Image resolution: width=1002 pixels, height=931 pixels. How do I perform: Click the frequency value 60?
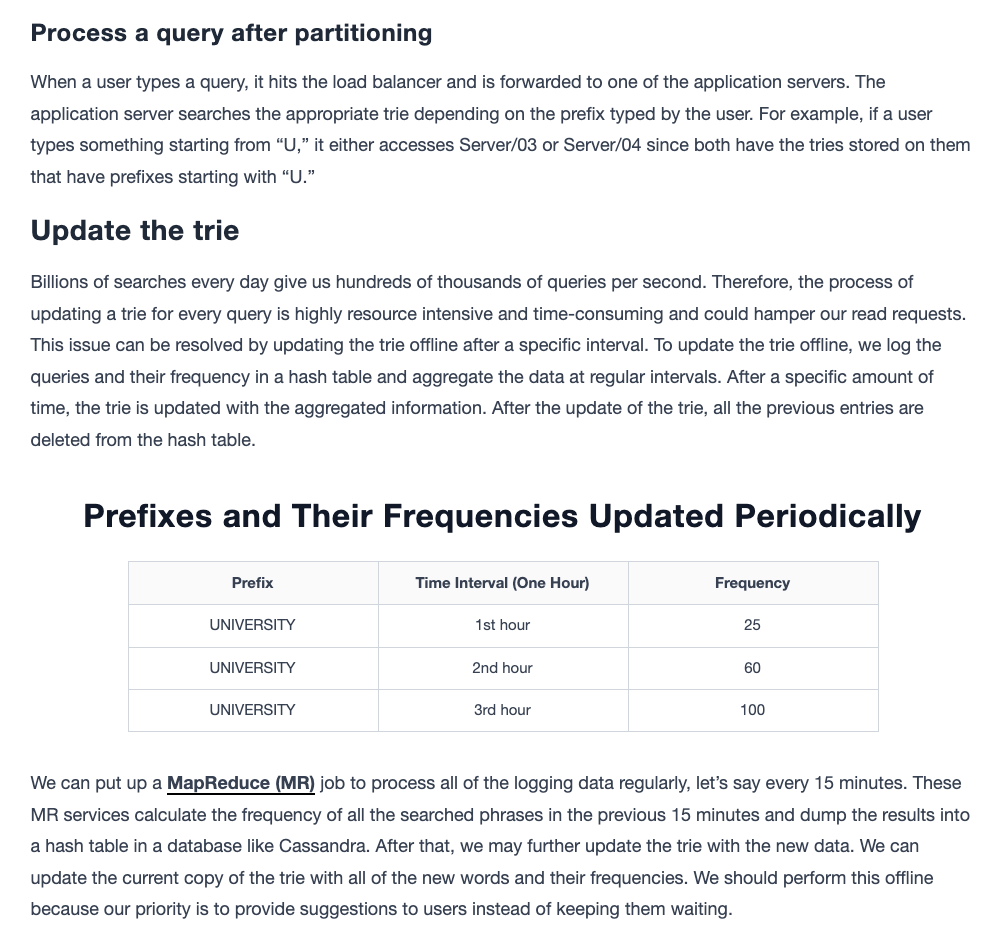click(x=752, y=668)
